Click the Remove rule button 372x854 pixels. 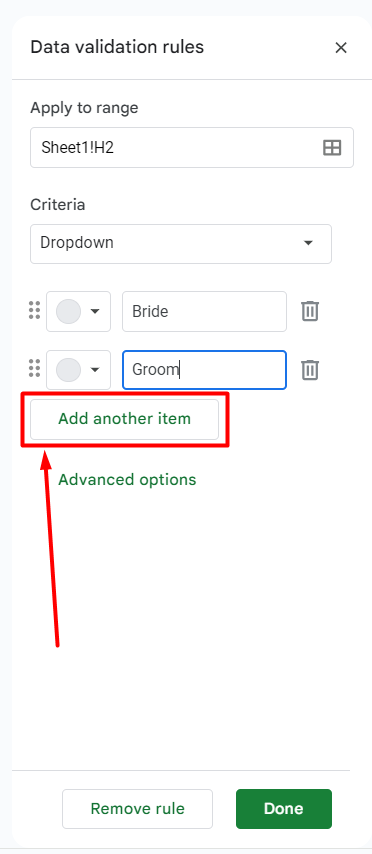[x=137, y=809]
